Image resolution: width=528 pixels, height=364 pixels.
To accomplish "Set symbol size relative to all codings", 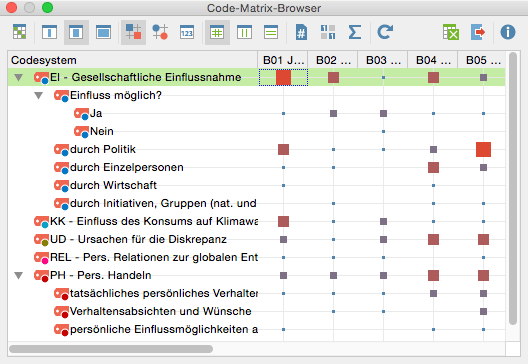I will pyautogui.click(x=217, y=32).
